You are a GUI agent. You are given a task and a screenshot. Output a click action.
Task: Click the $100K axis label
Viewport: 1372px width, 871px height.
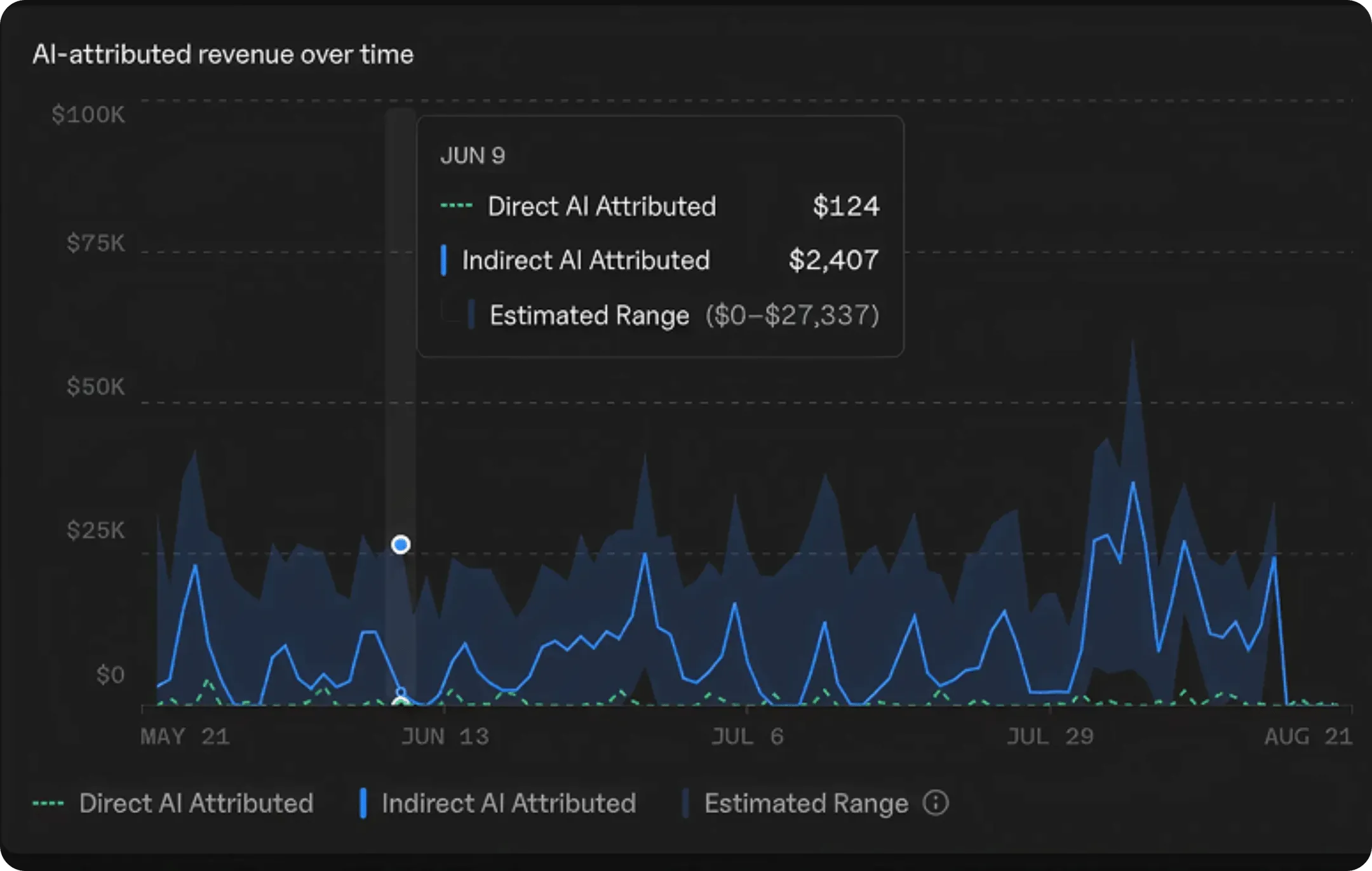pyautogui.click(x=88, y=115)
